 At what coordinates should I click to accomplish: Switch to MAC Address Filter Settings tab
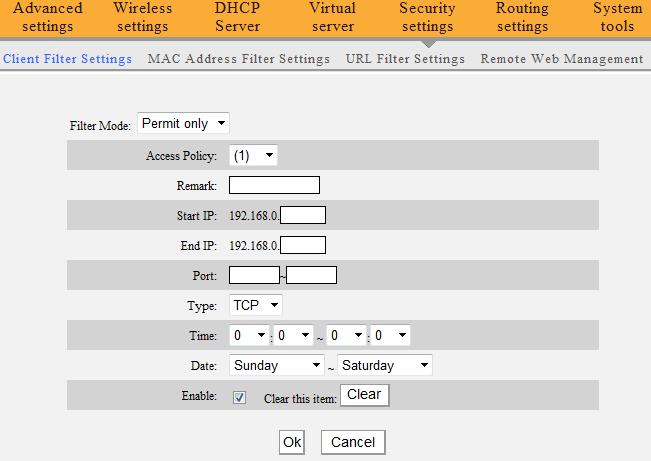(x=238, y=59)
